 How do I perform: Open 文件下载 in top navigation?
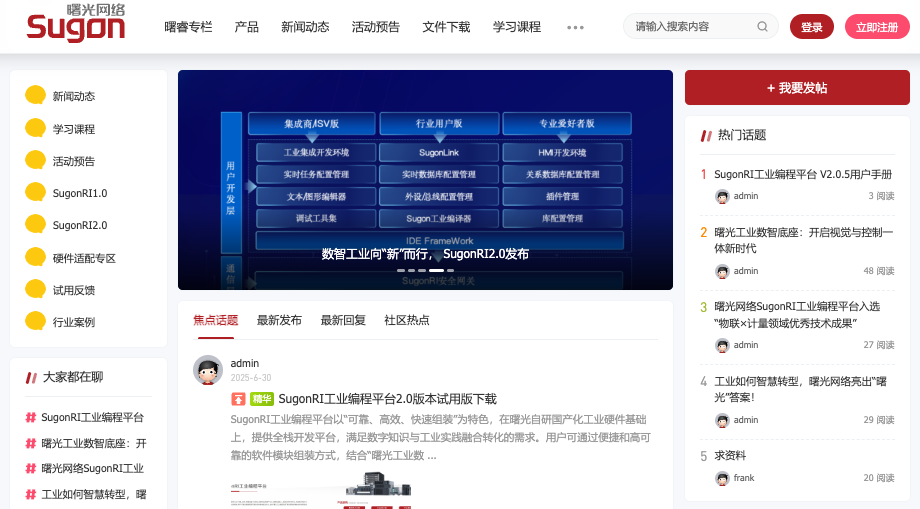(447, 27)
